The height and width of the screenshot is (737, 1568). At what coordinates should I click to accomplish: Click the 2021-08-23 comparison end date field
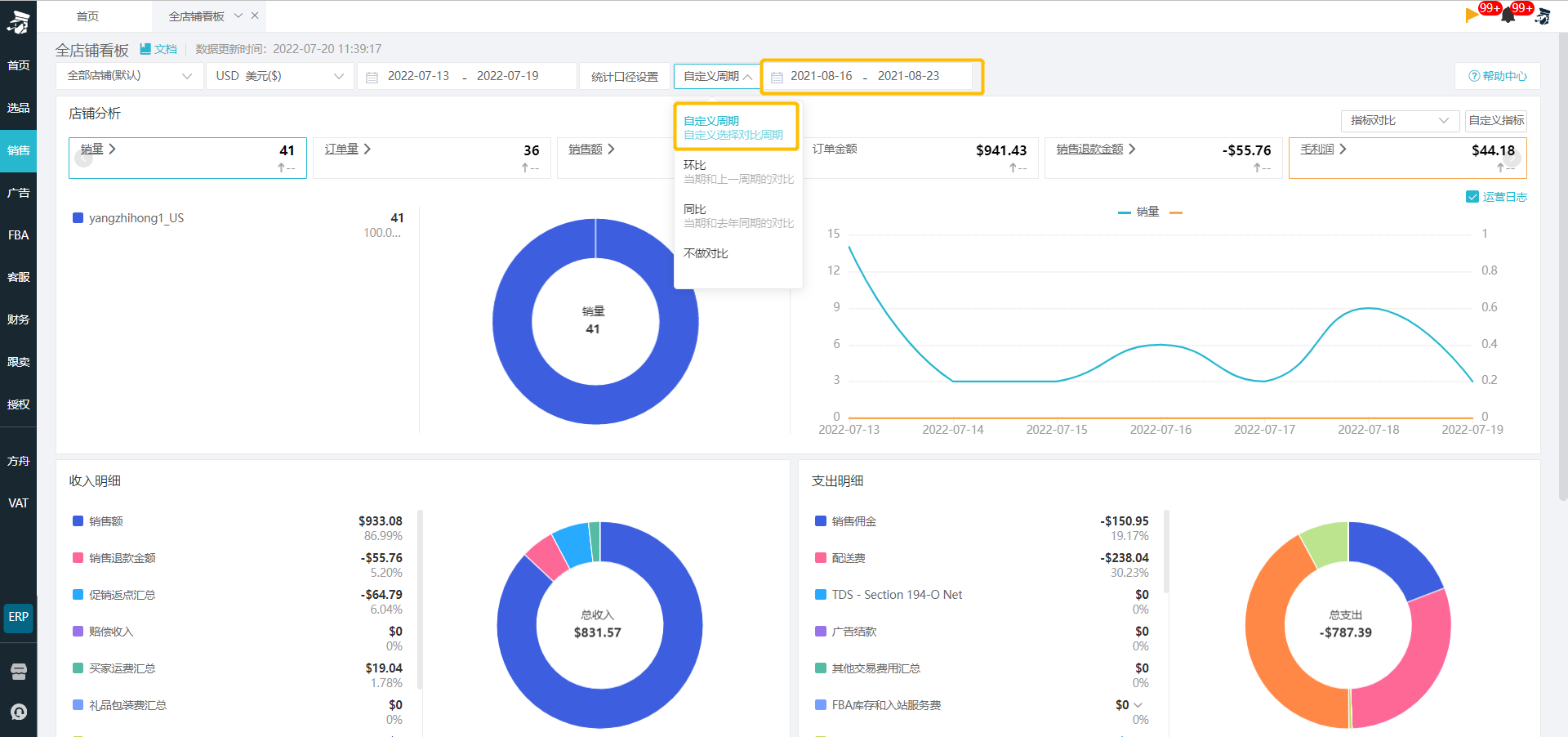coord(908,76)
